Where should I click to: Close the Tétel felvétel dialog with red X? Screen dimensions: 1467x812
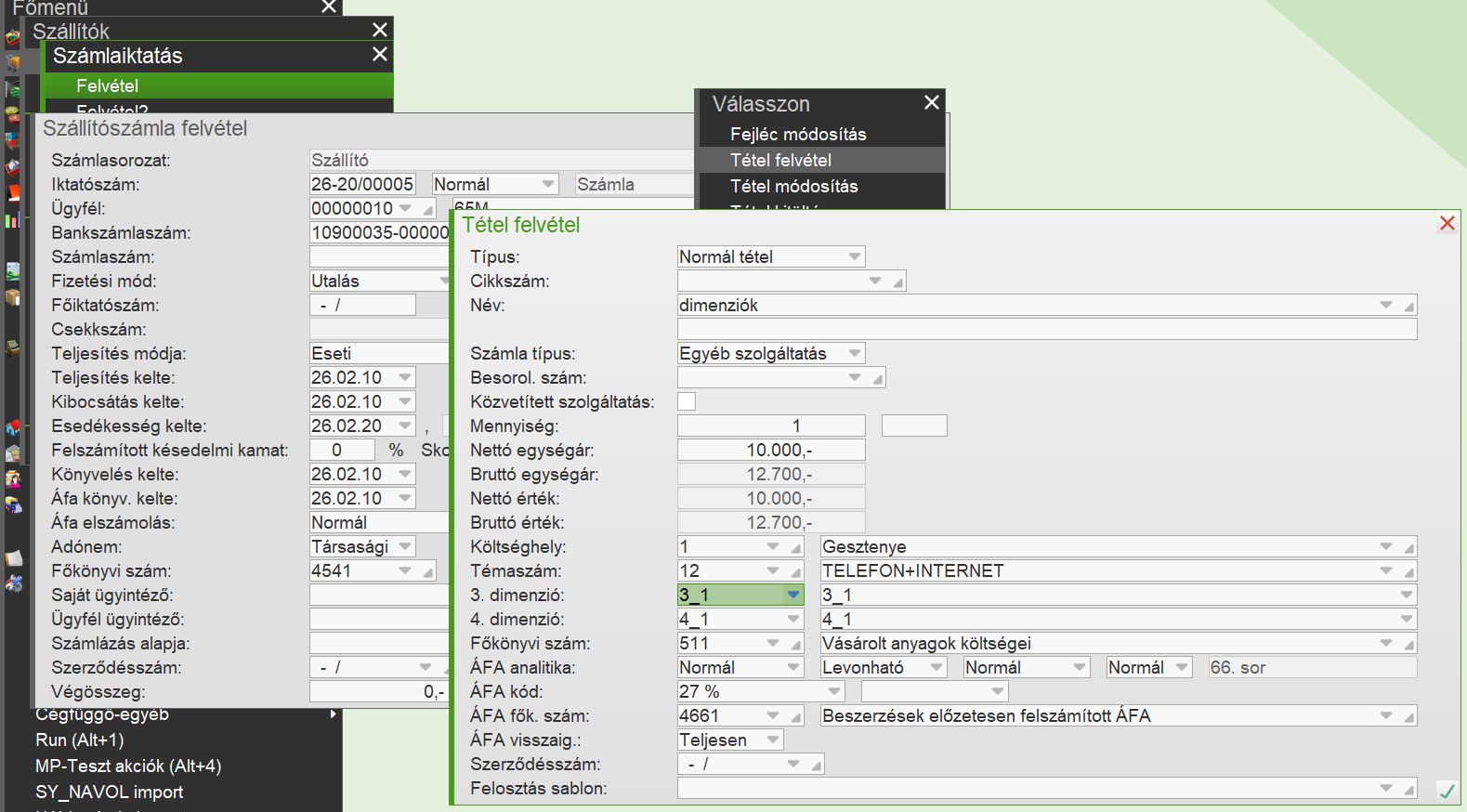1447,224
